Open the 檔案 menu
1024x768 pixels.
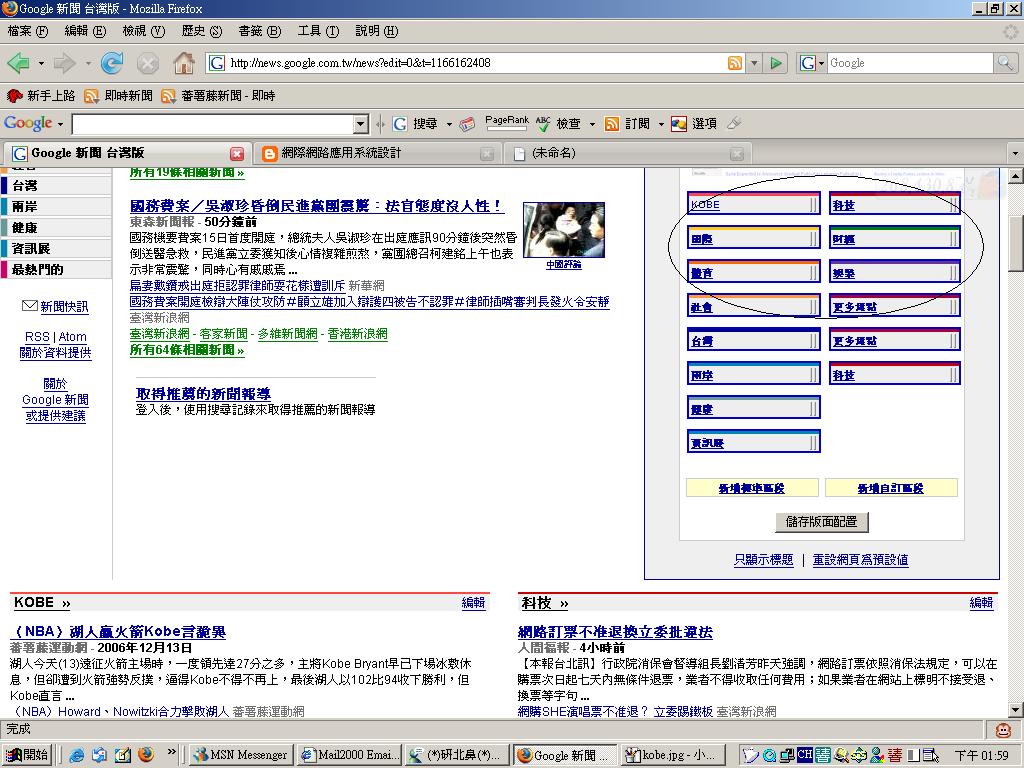[27, 31]
